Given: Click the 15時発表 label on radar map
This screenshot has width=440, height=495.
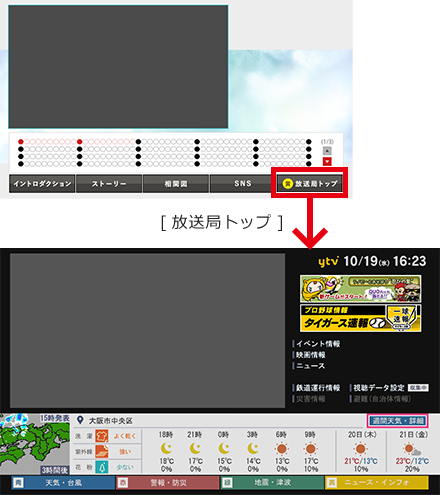Looking at the screenshot, I should click(55, 418).
